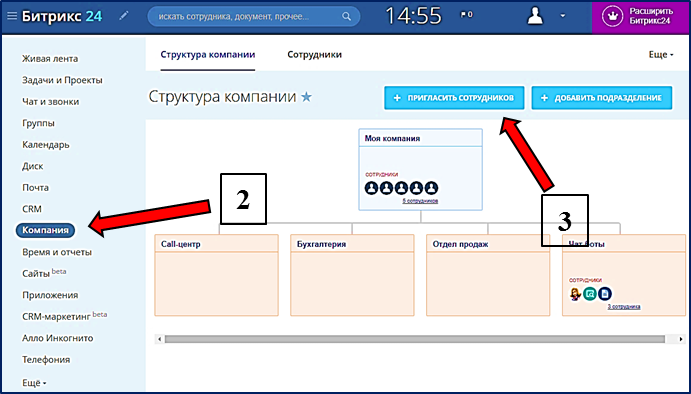Click third employee avatar in Моя компания
Viewport: 691px width, 394px height.
401,188
